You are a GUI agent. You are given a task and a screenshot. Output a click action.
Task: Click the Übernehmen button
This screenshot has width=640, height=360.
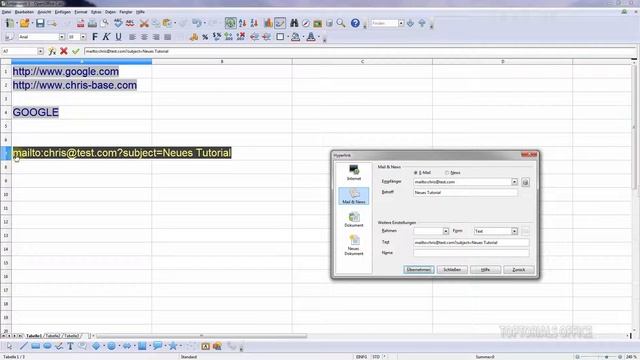tap(419, 270)
